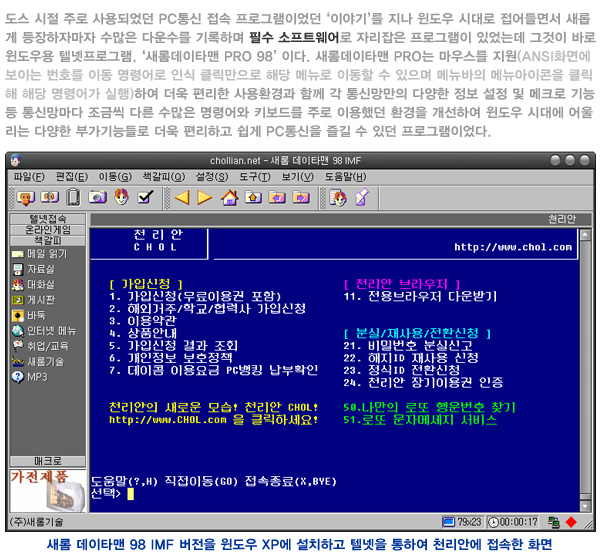Open 새롬기술 bookmark in sidebar
Viewport: 600px width, 556px height.
[x=38, y=362]
